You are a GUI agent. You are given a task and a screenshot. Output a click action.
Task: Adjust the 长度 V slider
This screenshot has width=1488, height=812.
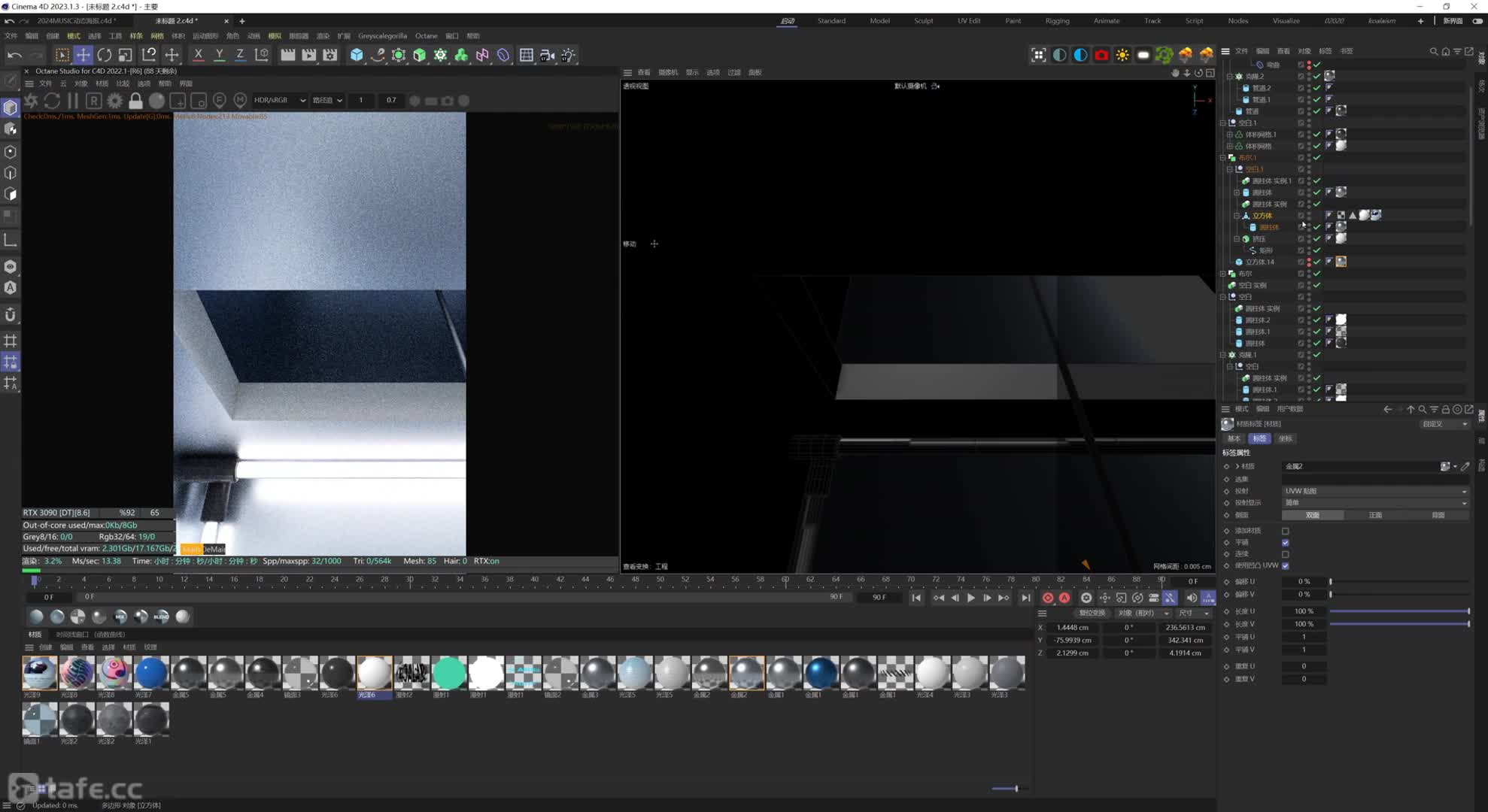click(1399, 624)
